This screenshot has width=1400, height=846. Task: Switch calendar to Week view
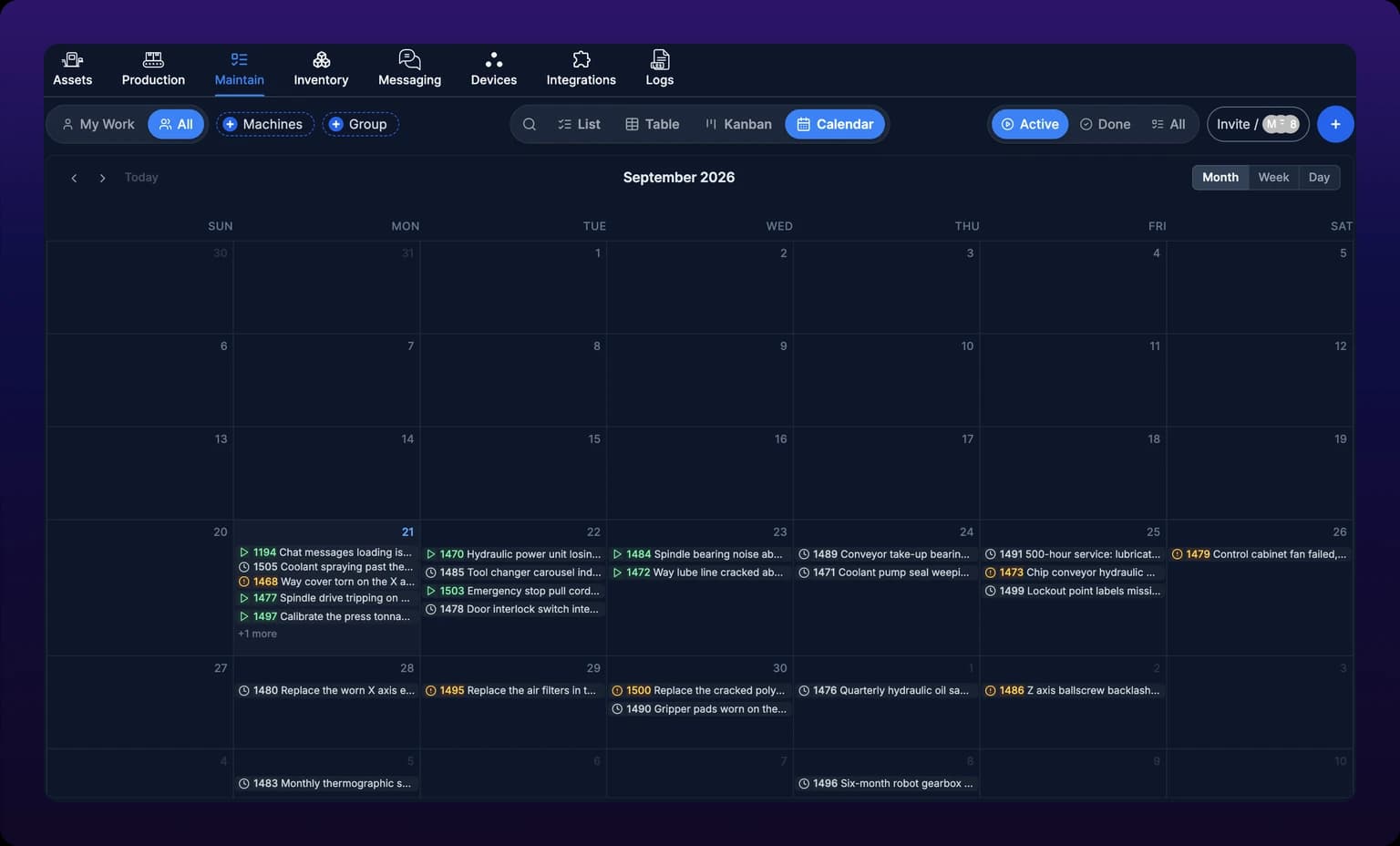pos(1273,178)
